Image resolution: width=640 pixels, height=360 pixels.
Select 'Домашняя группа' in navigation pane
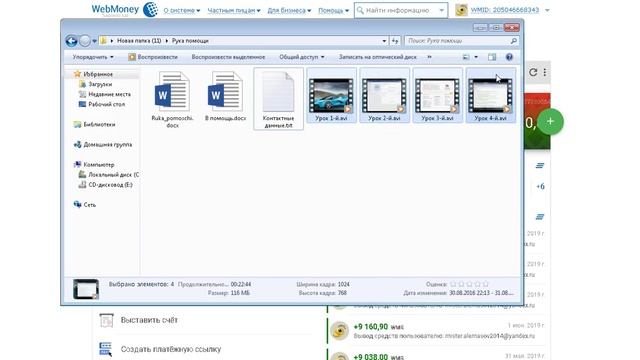(107, 144)
